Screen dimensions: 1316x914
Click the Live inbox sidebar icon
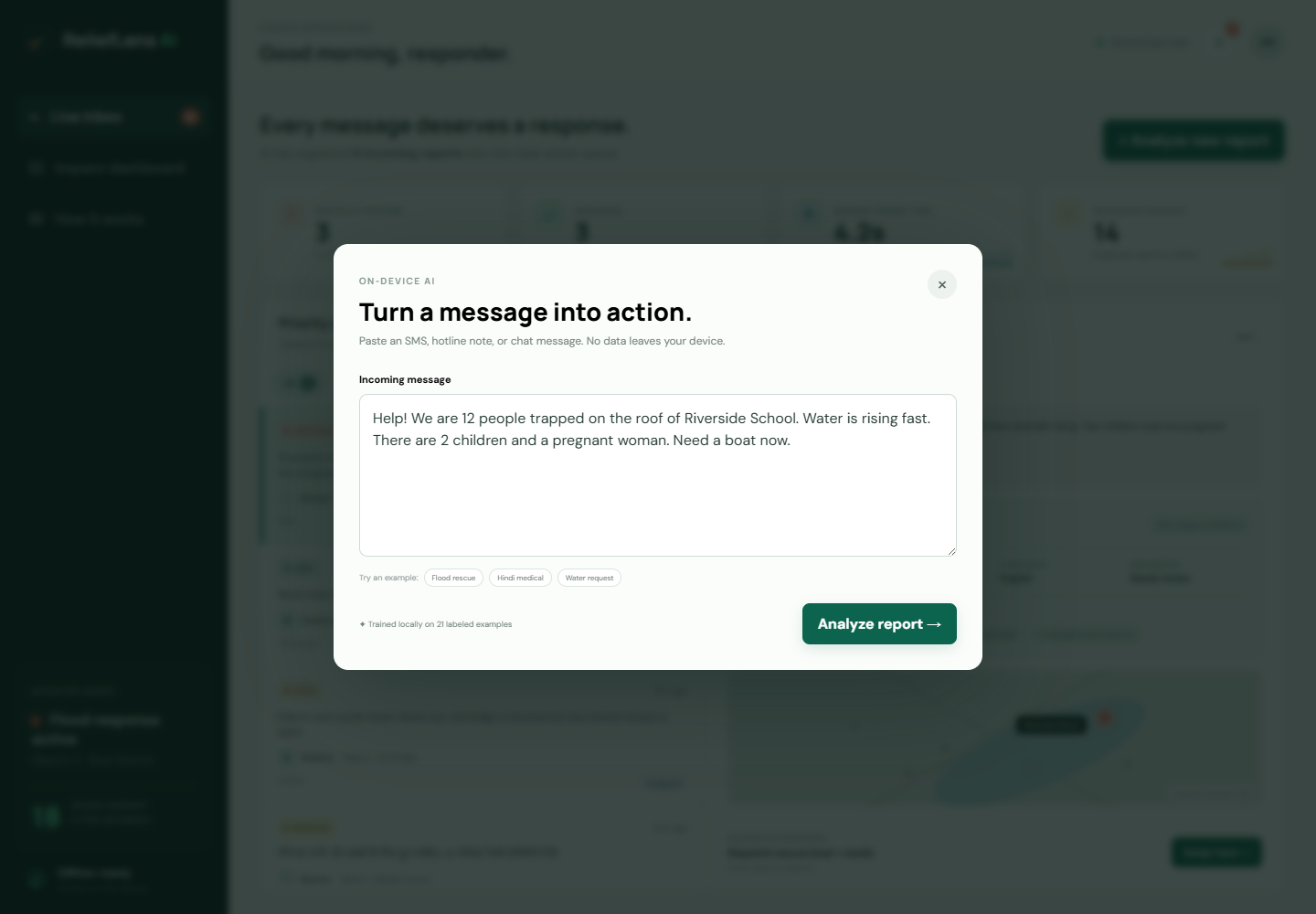(x=36, y=117)
